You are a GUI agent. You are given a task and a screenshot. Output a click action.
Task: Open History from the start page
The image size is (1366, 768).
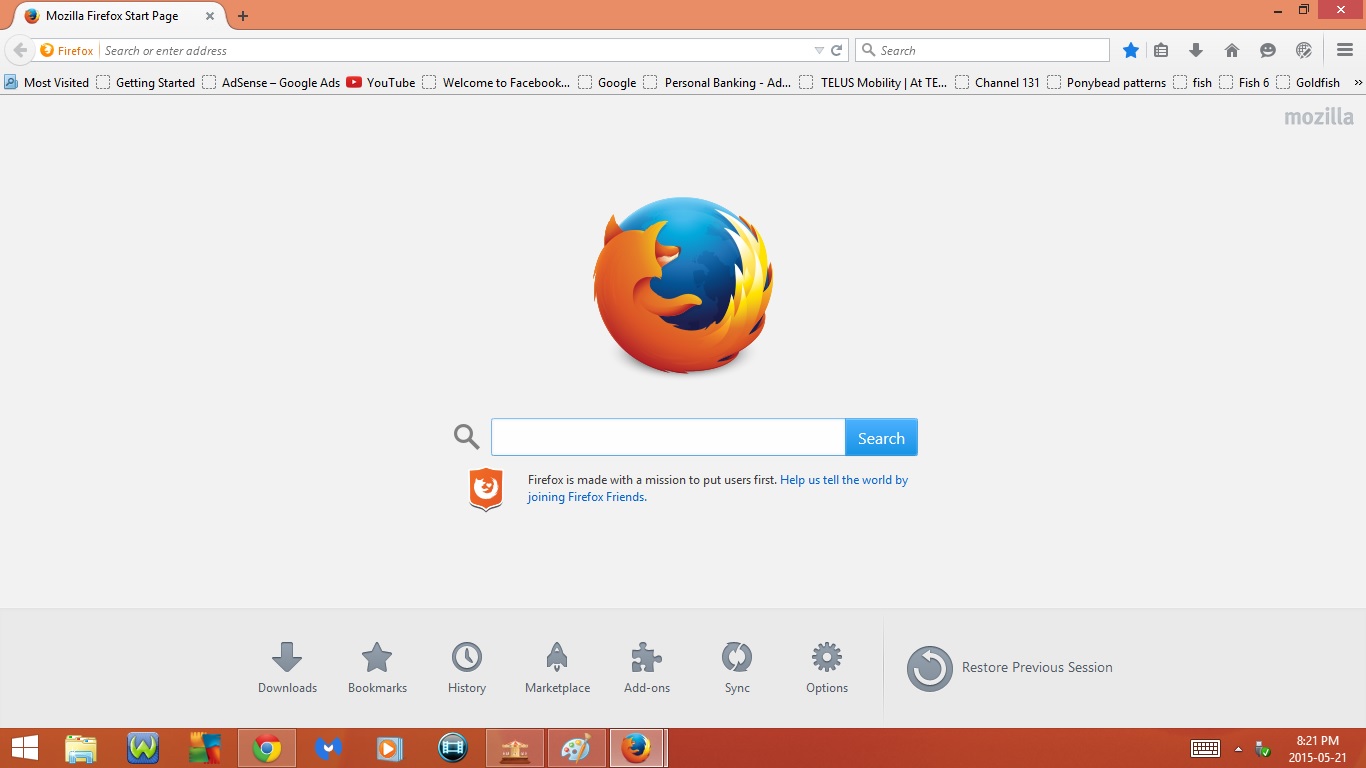[x=467, y=668]
